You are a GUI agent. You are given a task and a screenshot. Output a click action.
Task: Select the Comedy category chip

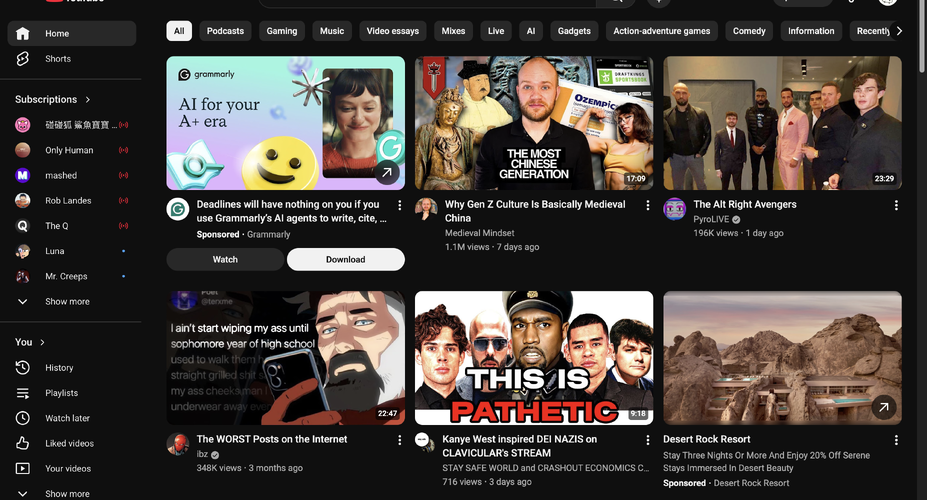[x=749, y=31]
